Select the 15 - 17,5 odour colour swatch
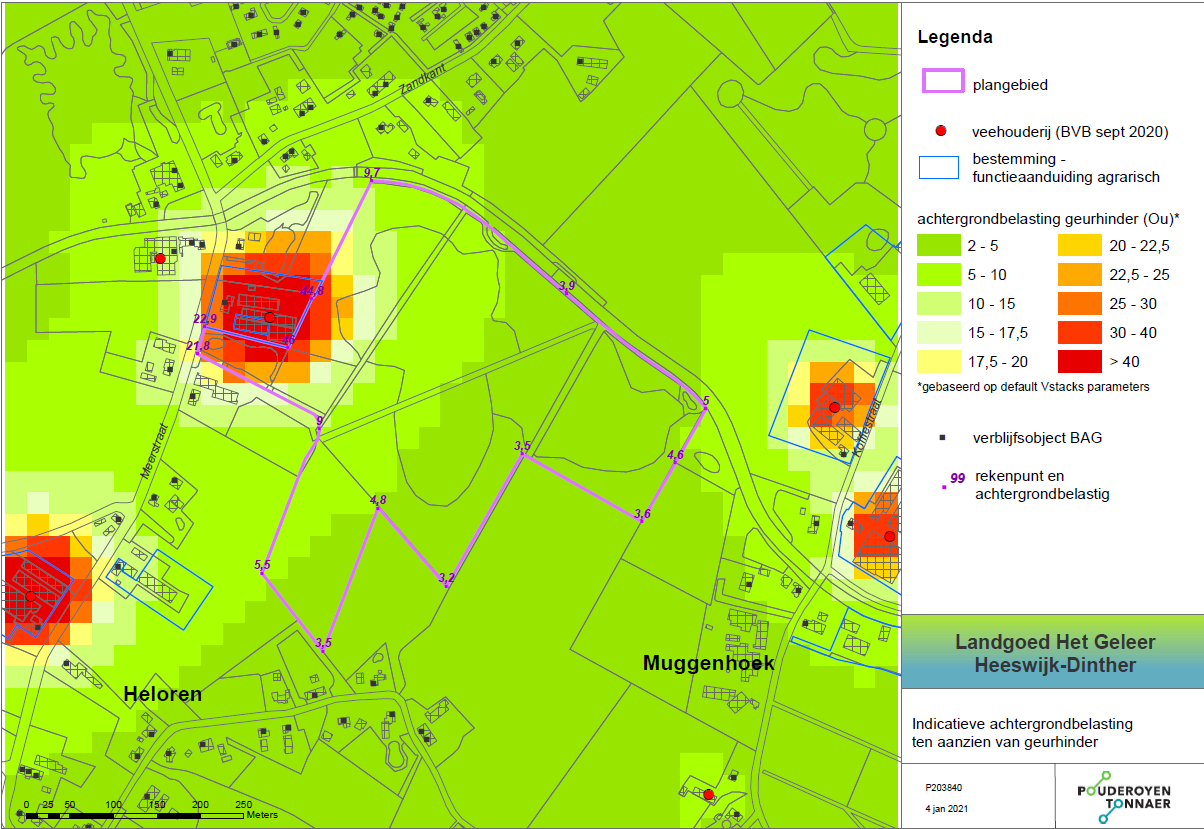 pyautogui.click(x=941, y=333)
